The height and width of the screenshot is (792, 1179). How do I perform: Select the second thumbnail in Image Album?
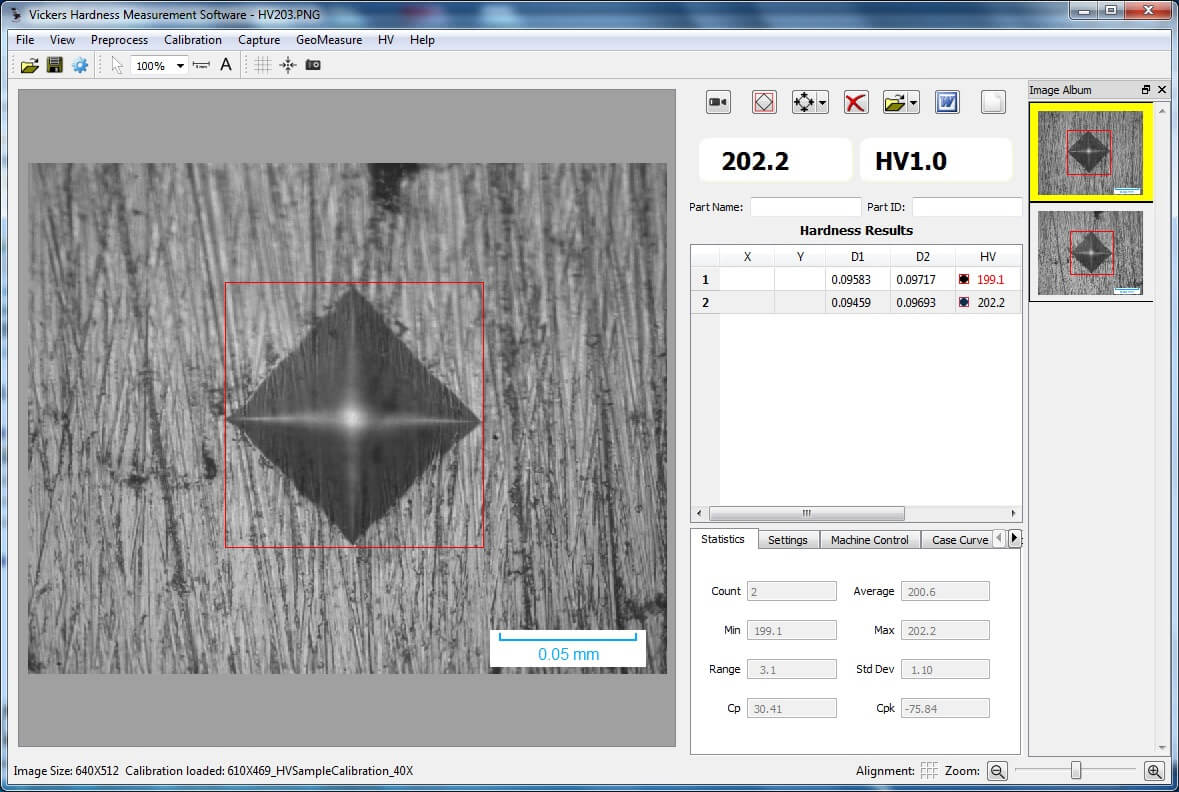pyautogui.click(x=1090, y=252)
